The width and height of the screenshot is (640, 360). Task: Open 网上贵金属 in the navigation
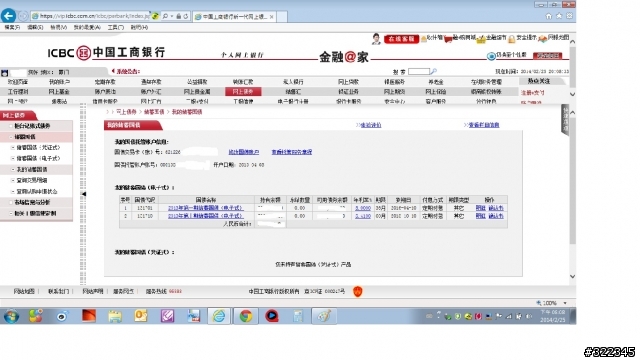(x=197, y=92)
